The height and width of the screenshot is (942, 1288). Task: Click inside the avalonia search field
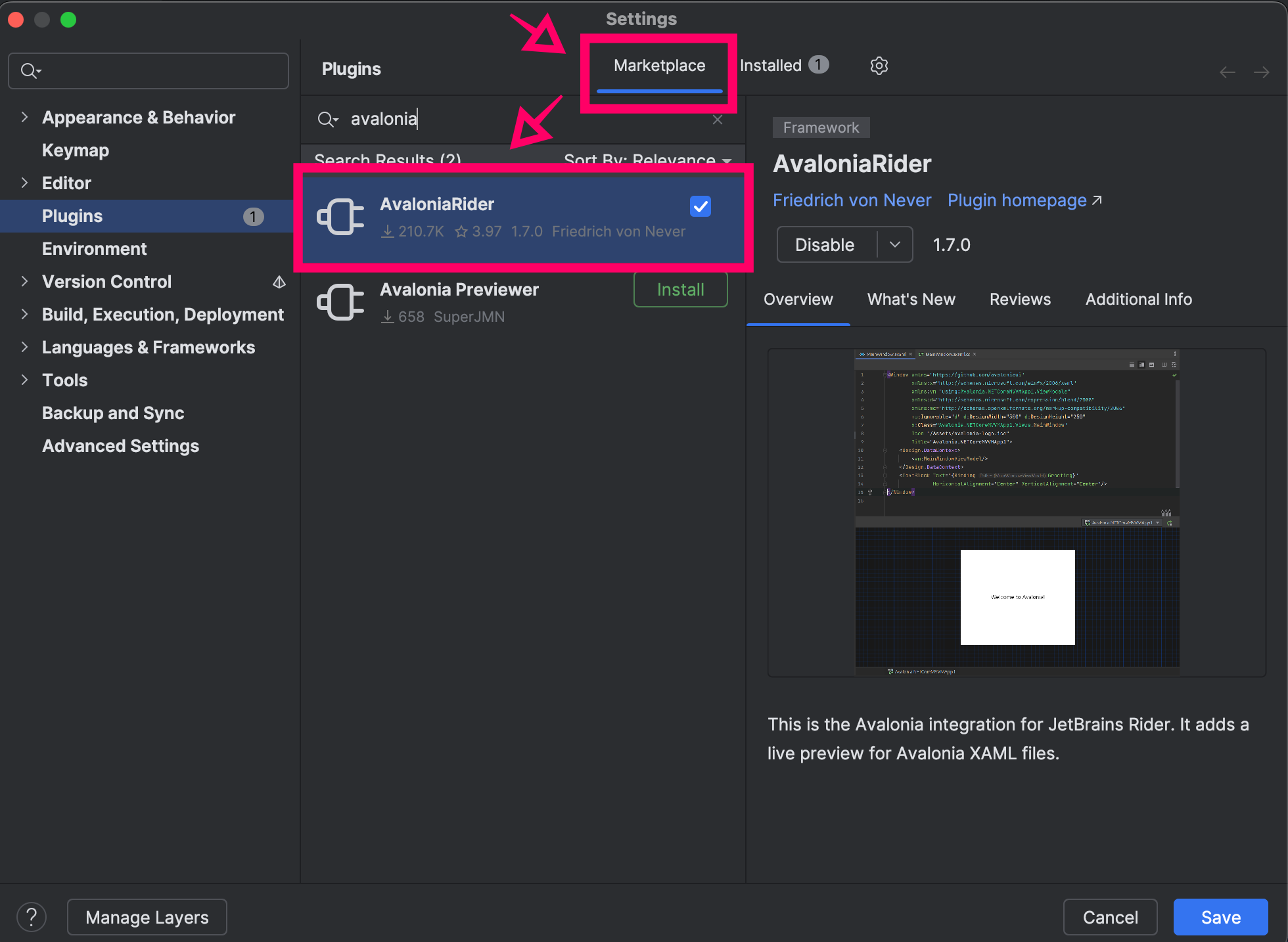tap(460, 119)
